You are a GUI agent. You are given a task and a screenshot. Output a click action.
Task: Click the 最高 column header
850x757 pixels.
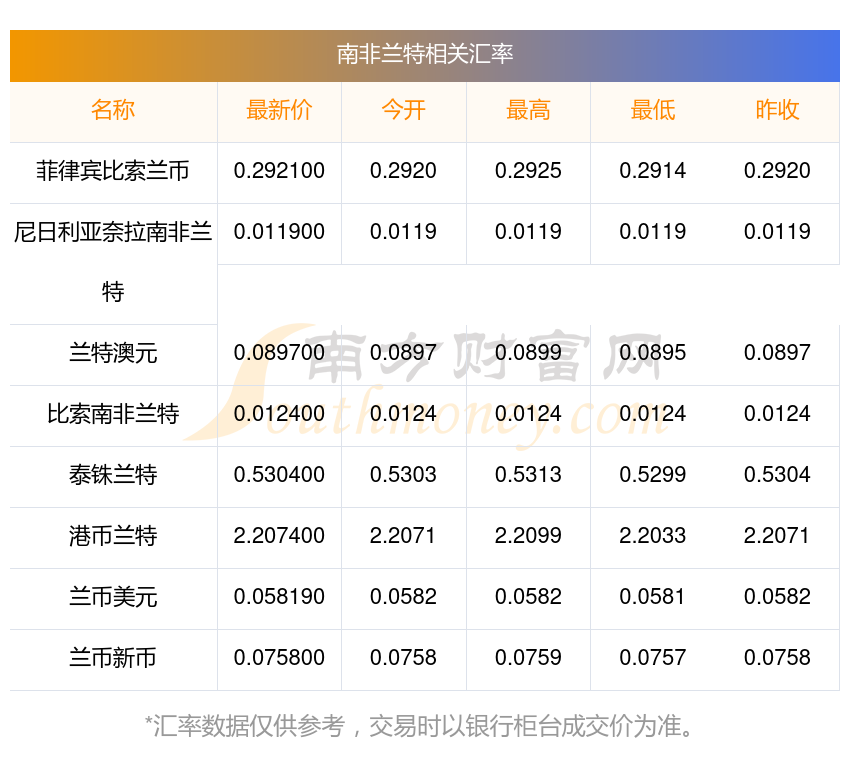coord(528,111)
